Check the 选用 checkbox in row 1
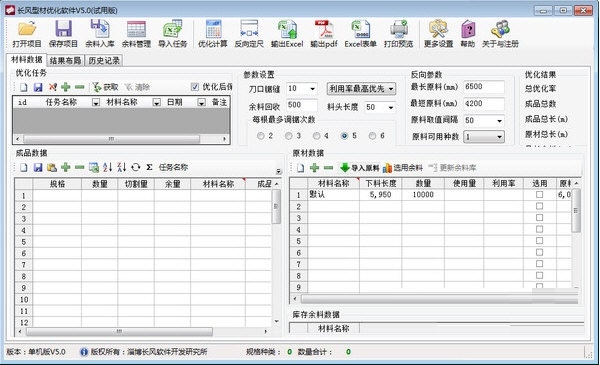The height and width of the screenshot is (365, 600). click(x=540, y=195)
